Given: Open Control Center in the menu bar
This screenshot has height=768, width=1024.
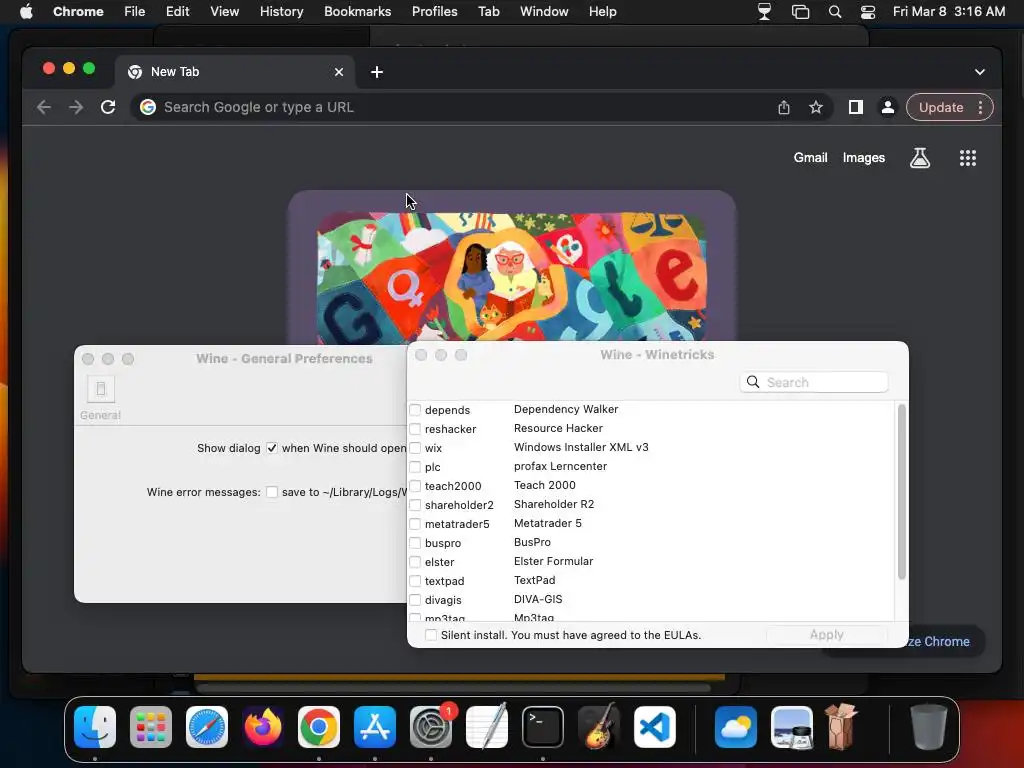Looking at the screenshot, I should [x=867, y=12].
